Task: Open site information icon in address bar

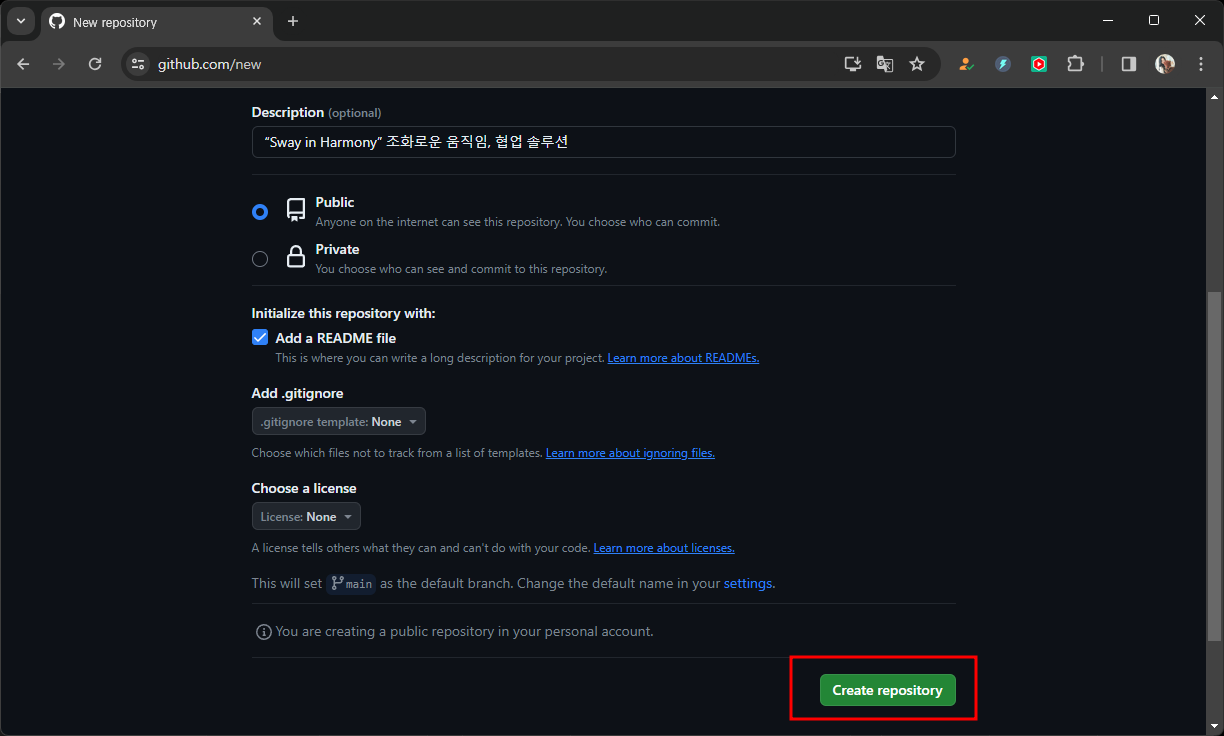Action: [138, 64]
